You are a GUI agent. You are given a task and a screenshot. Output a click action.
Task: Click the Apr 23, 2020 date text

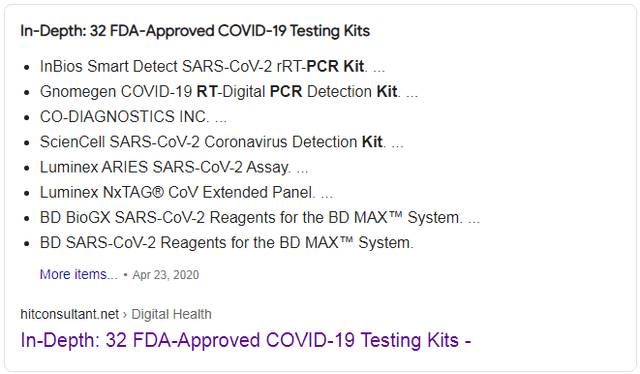coord(166,275)
